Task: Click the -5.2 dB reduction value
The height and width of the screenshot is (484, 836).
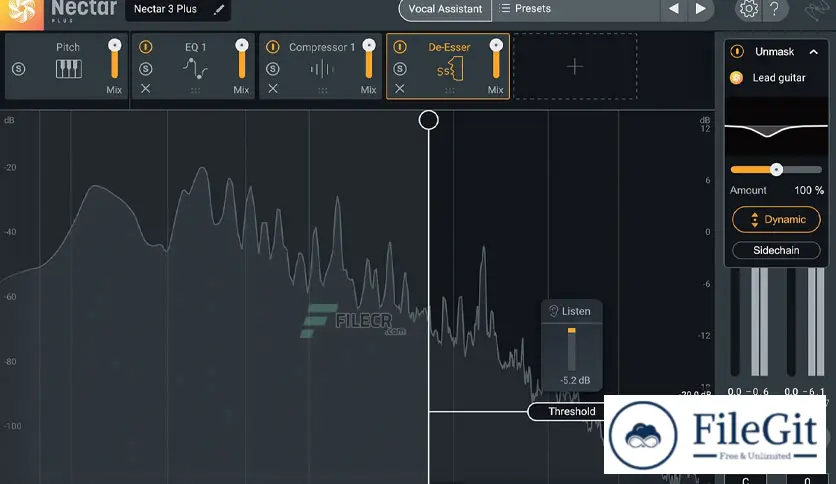Action: pos(575,380)
